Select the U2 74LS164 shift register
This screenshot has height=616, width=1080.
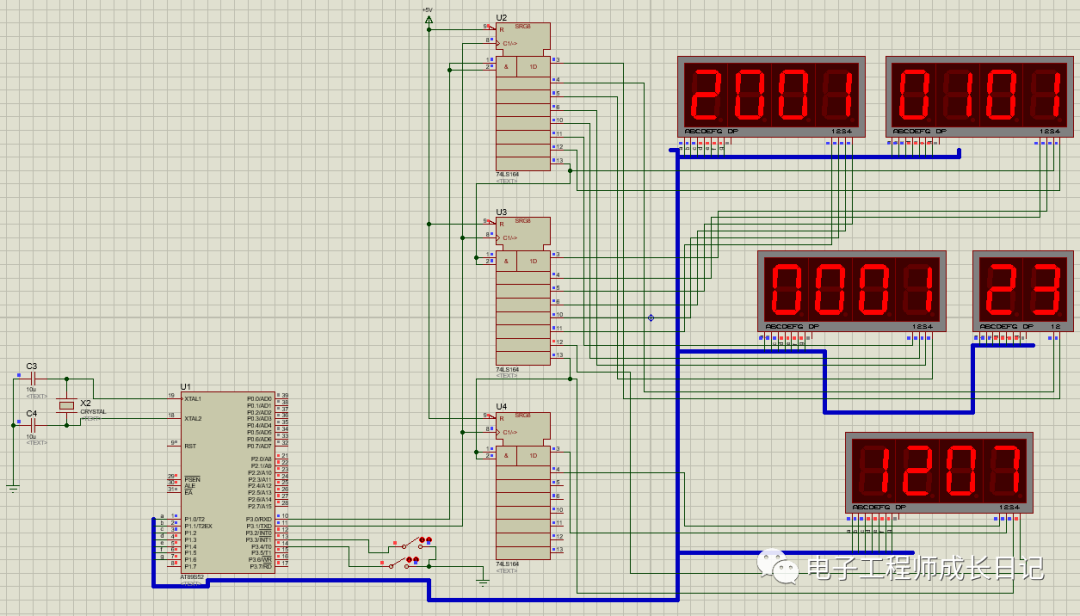click(x=523, y=96)
